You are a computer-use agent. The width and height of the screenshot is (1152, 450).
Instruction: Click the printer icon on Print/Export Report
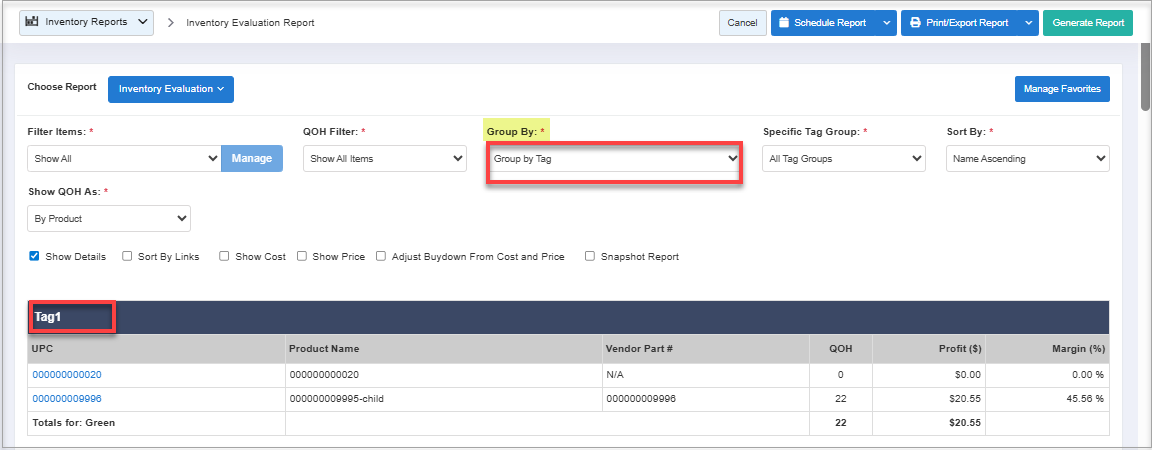point(914,23)
